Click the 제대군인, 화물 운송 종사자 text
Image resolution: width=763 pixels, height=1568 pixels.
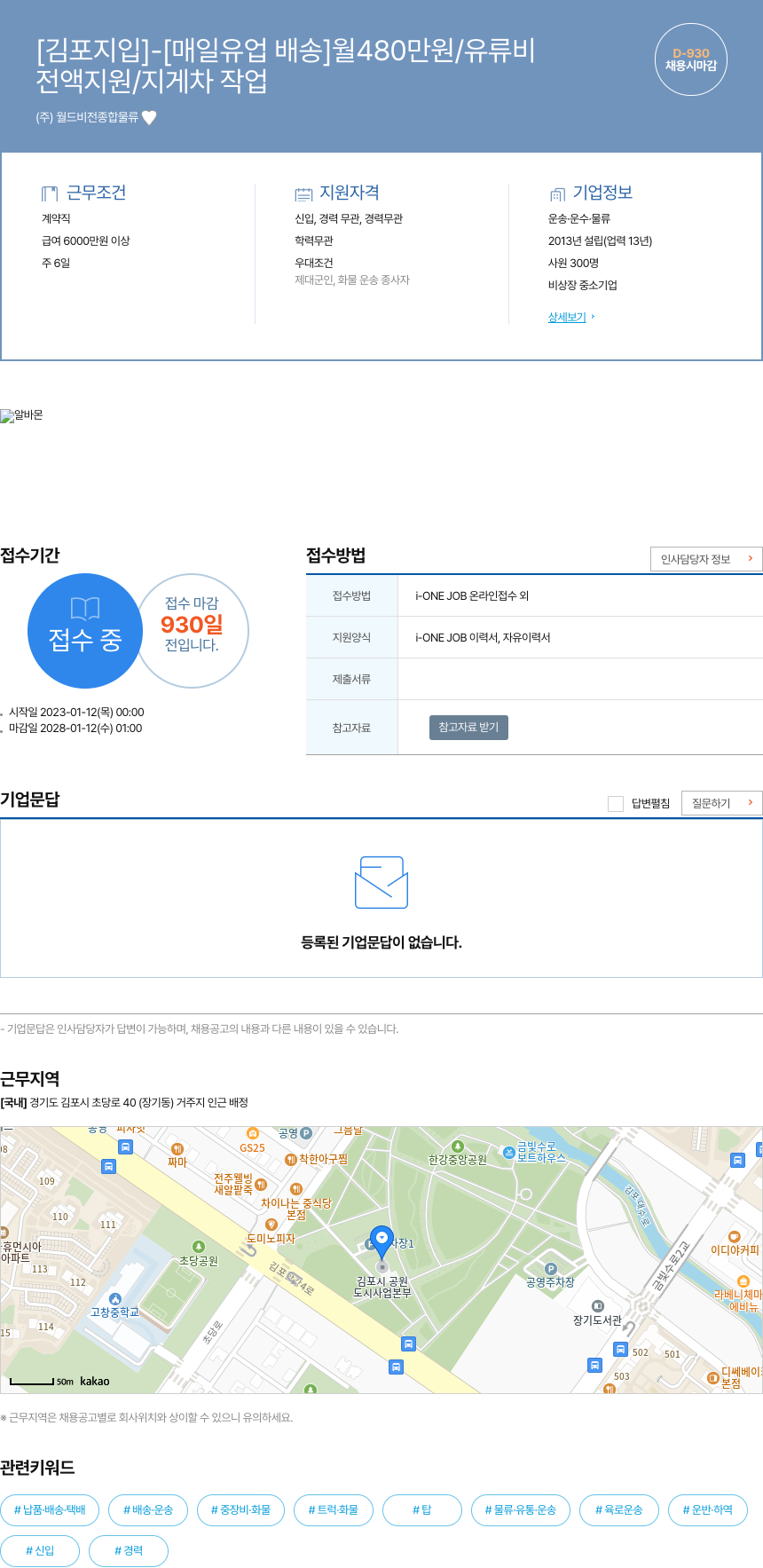click(x=352, y=280)
